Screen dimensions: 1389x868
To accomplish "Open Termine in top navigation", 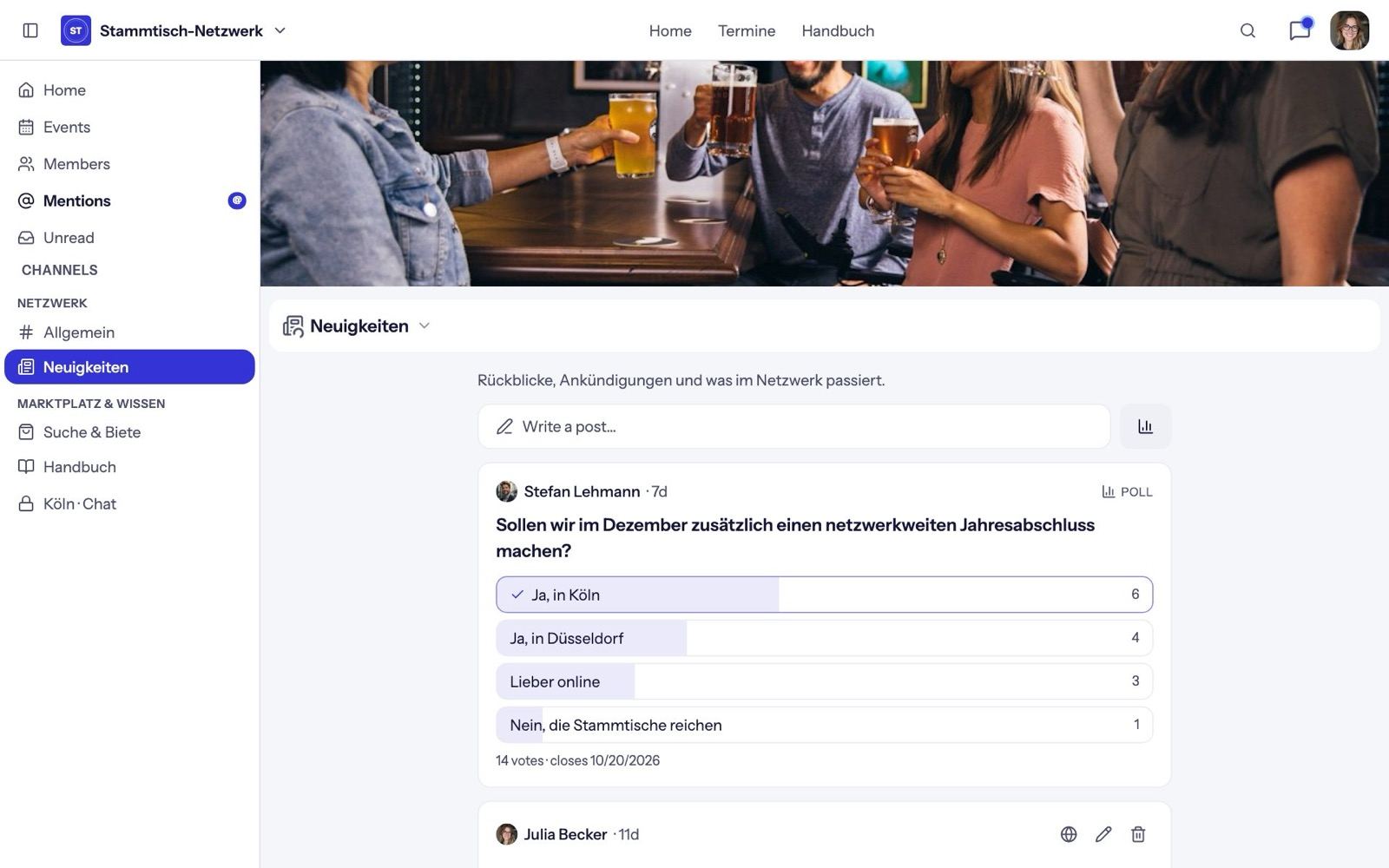I will coord(747,30).
